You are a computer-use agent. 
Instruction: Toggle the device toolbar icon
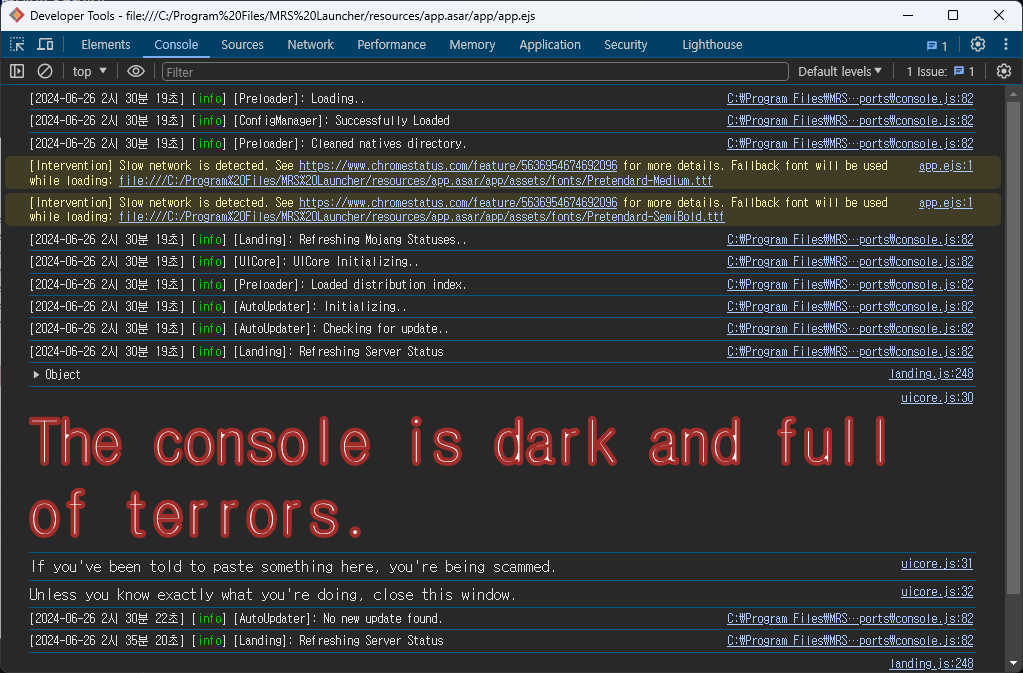point(45,44)
